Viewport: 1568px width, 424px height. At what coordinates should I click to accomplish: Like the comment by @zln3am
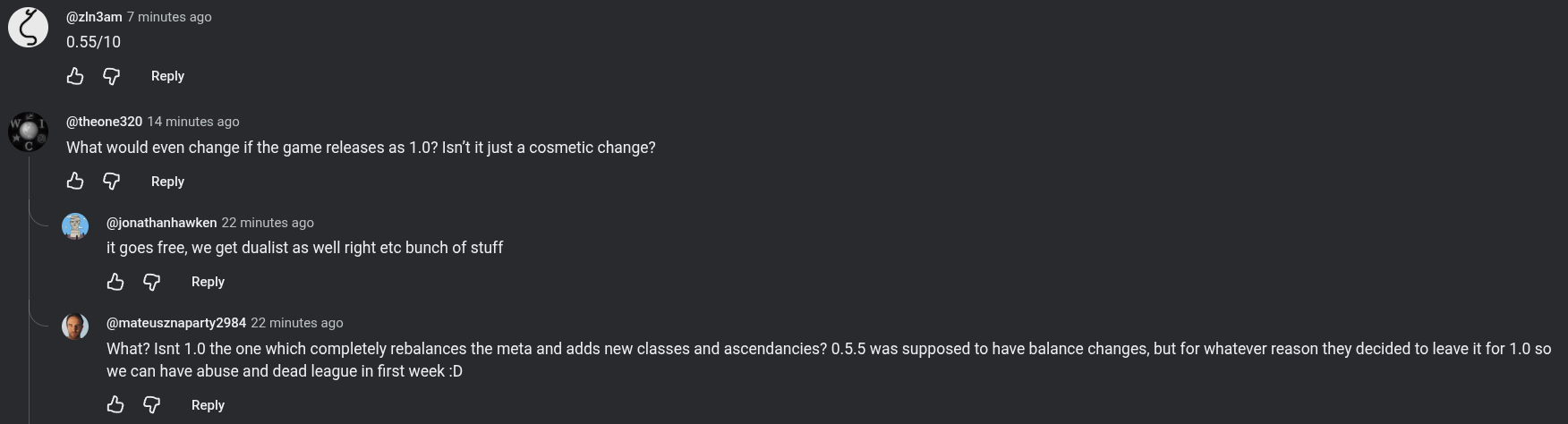pyautogui.click(x=75, y=76)
